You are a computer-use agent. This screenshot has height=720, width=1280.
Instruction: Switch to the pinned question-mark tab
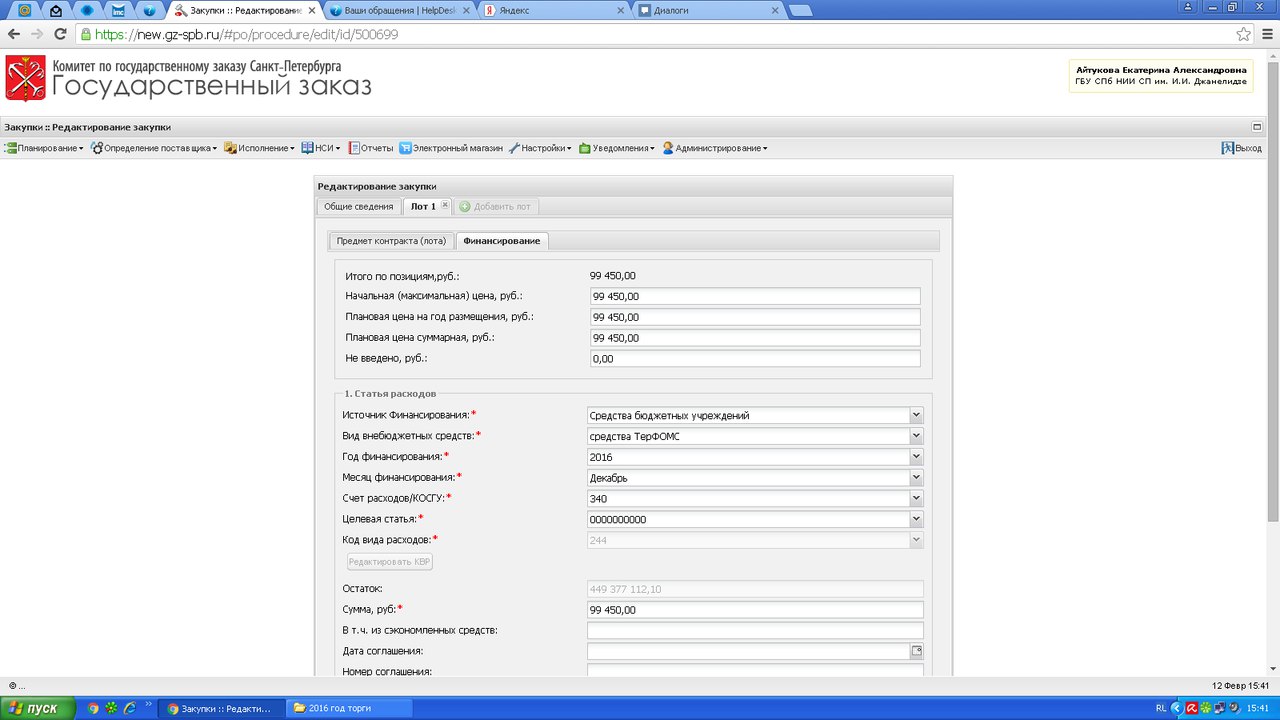[x=149, y=11]
